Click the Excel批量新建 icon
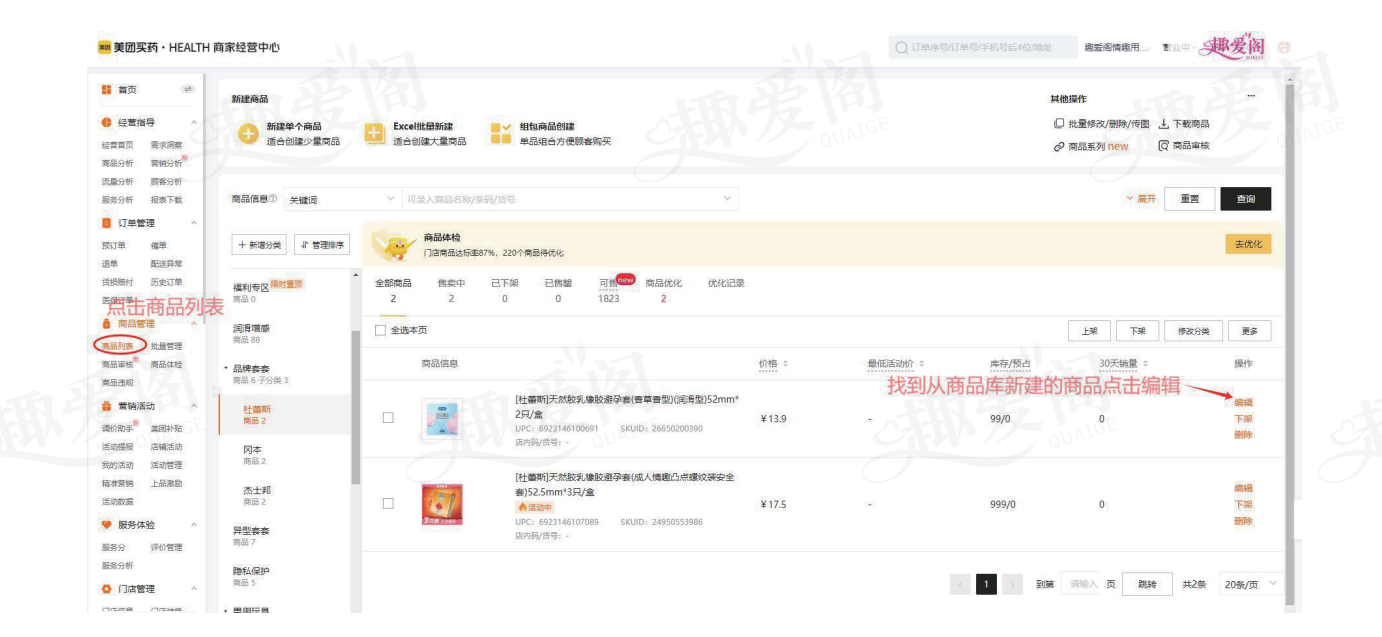The height and width of the screenshot is (637, 1382). coord(374,134)
